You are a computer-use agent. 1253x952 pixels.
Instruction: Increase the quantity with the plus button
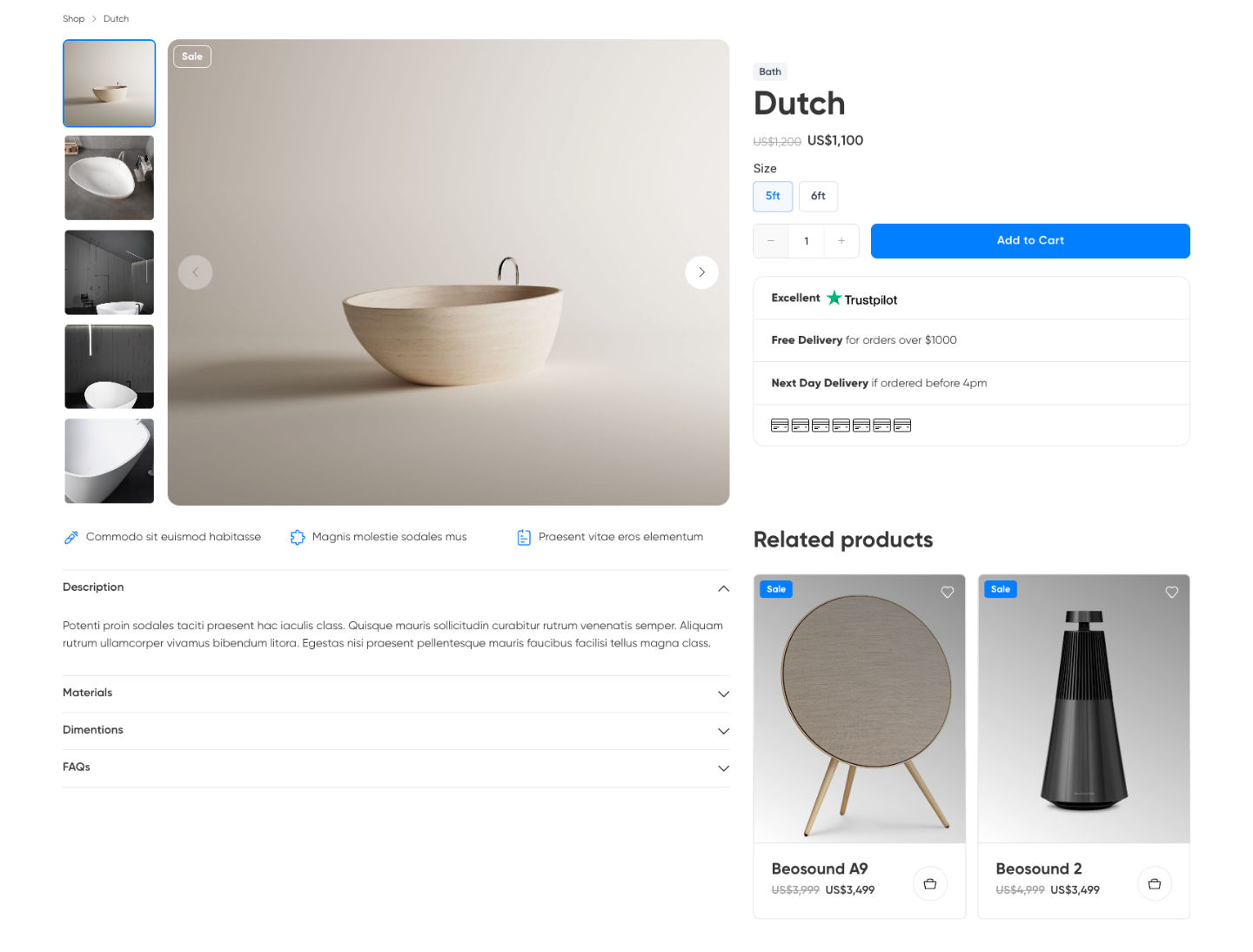[x=841, y=241]
